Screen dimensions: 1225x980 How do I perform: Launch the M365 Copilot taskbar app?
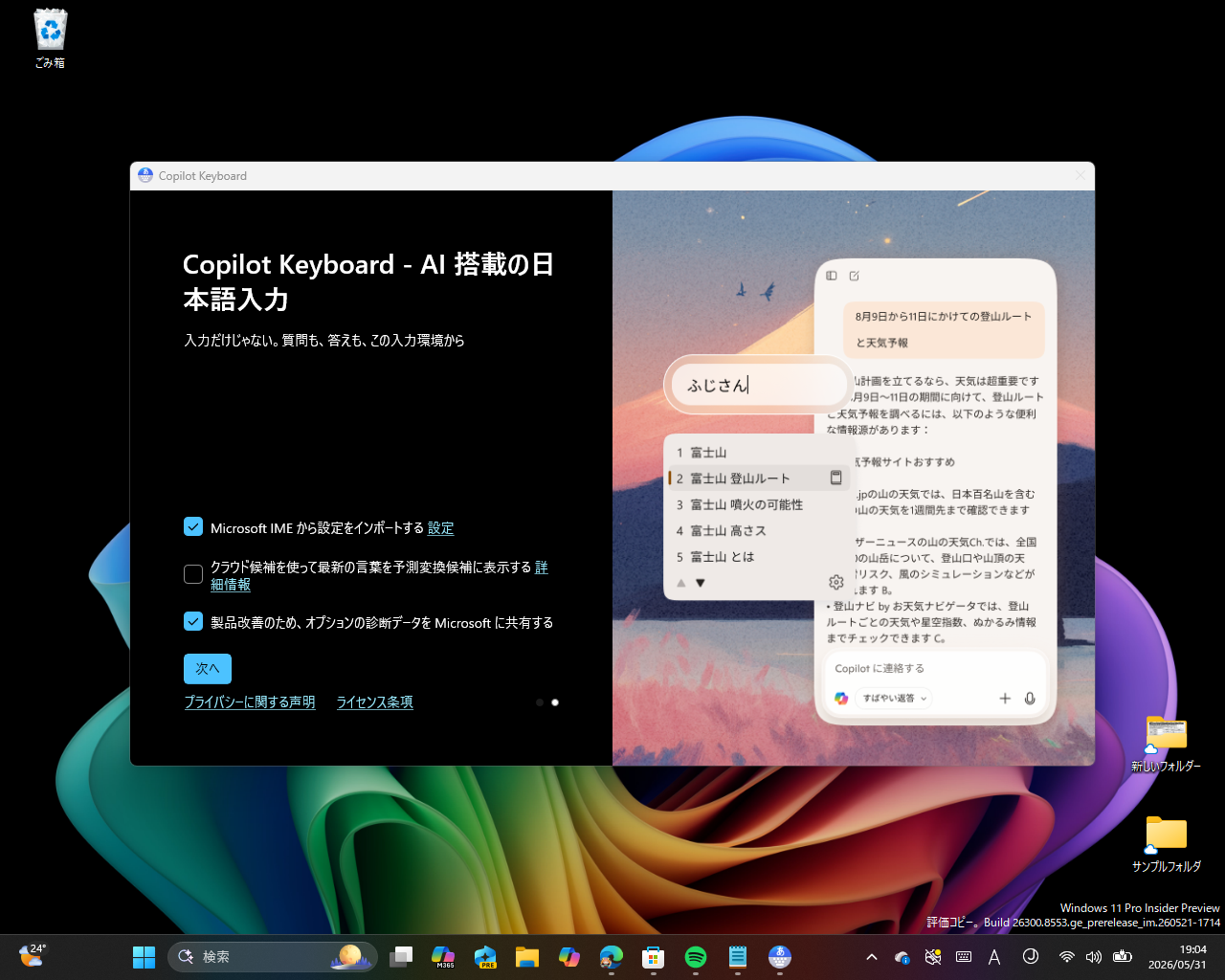click(443, 956)
